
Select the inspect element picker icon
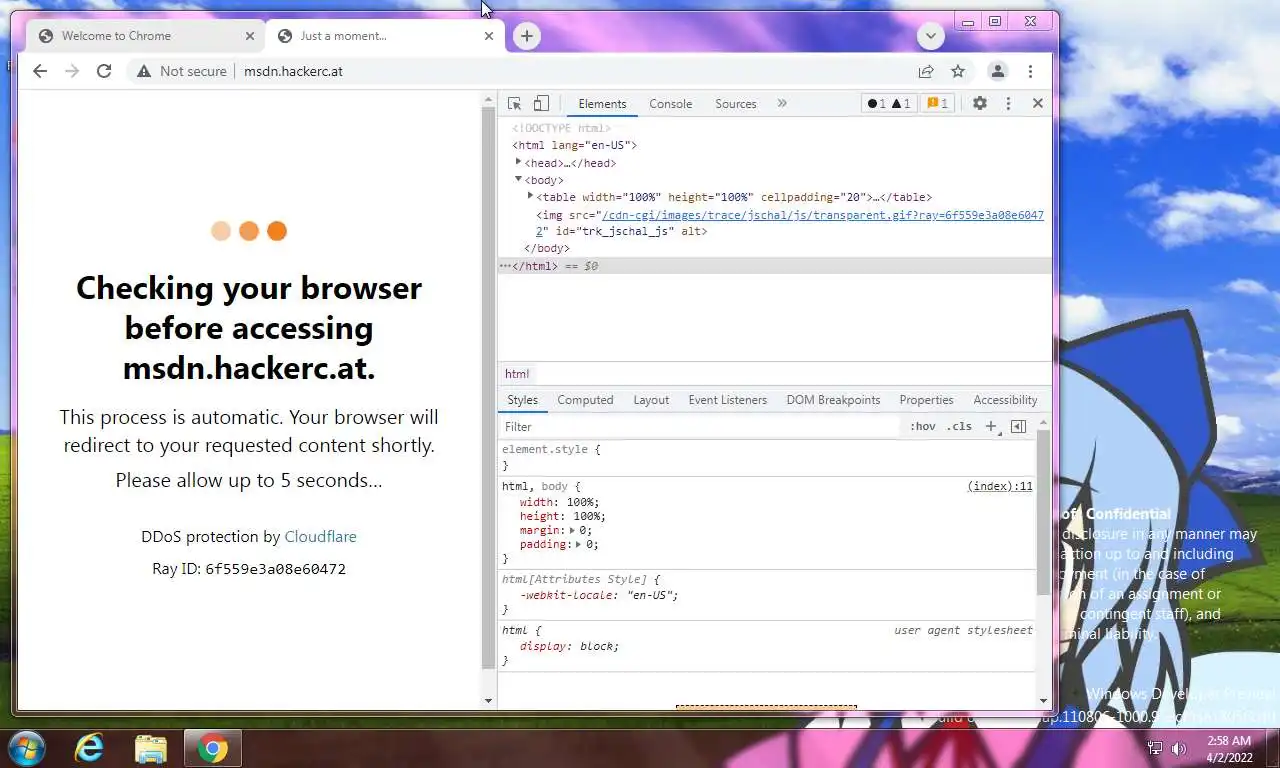click(x=515, y=103)
